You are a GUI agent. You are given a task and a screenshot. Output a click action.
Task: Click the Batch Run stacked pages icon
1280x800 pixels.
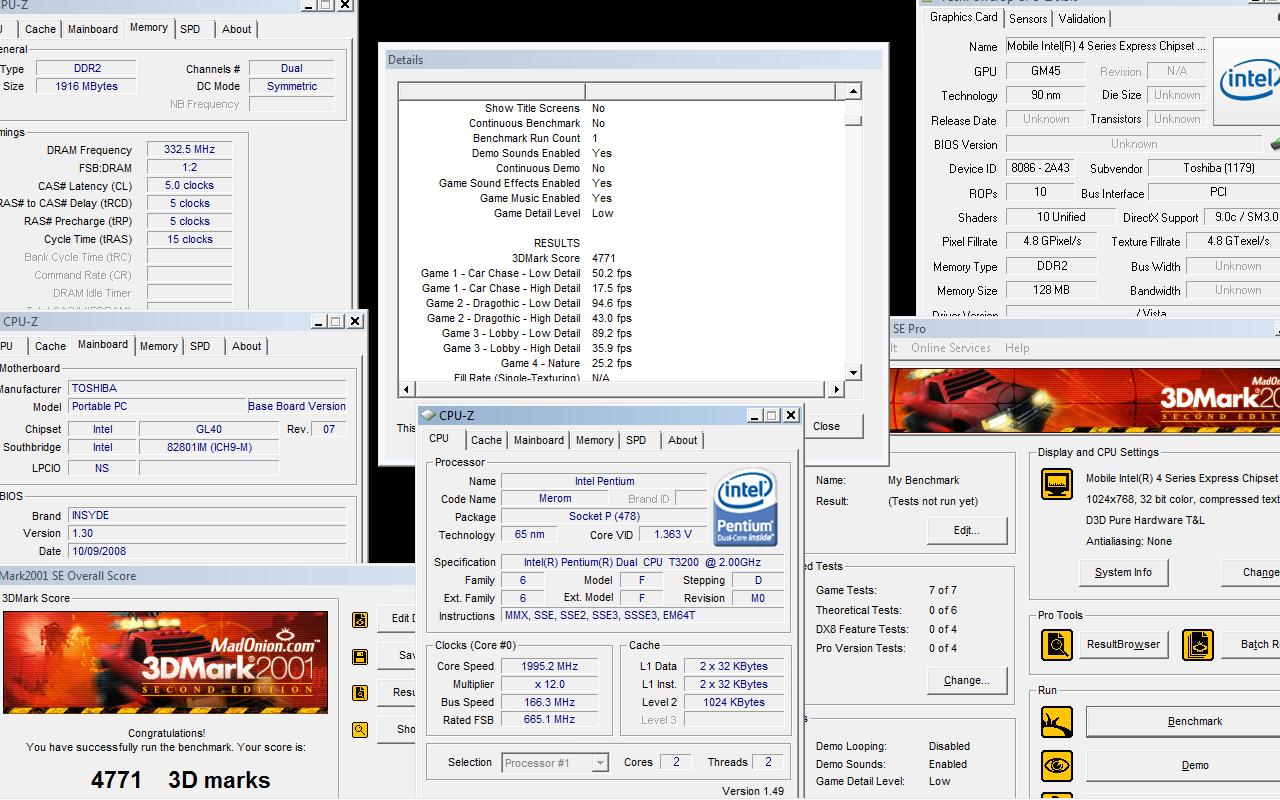coord(1197,645)
